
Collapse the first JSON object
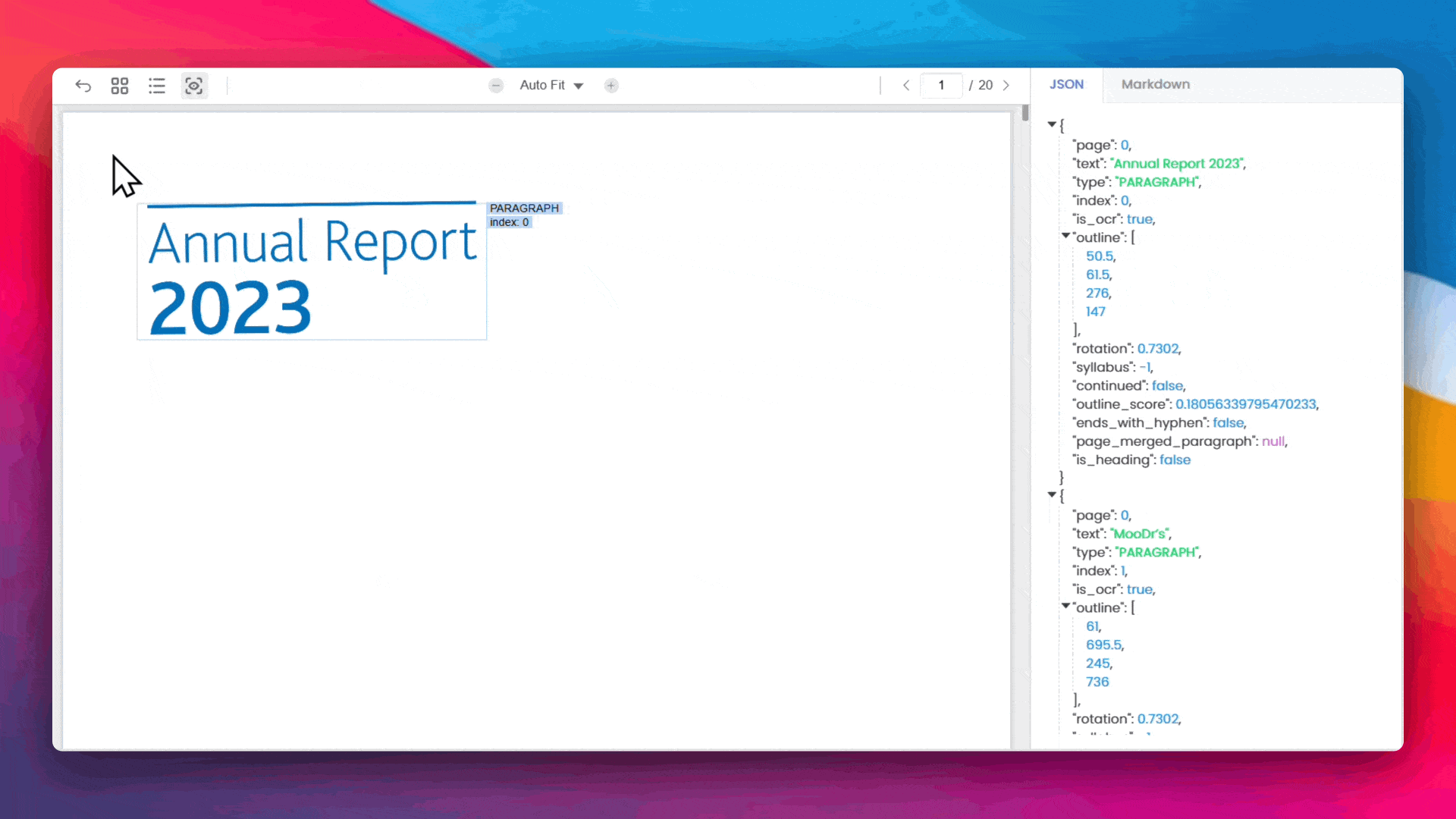pyautogui.click(x=1052, y=124)
